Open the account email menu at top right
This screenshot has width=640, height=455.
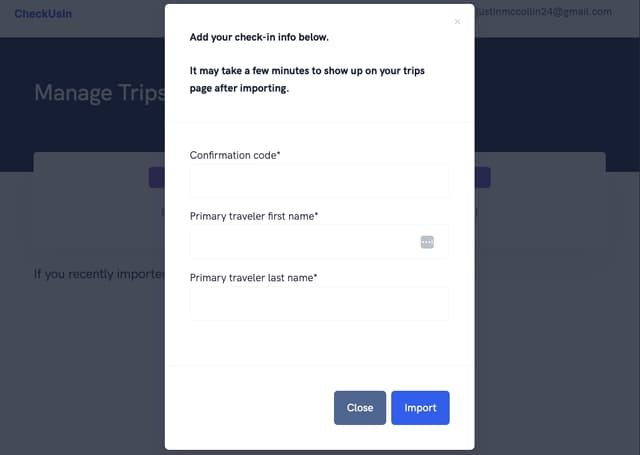point(558,12)
